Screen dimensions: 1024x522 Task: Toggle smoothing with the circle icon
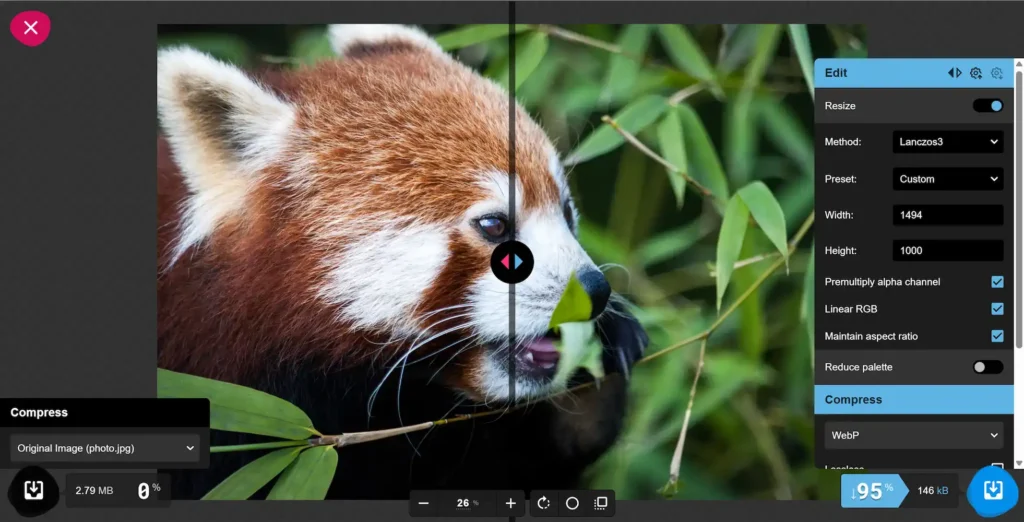[572, 503]
